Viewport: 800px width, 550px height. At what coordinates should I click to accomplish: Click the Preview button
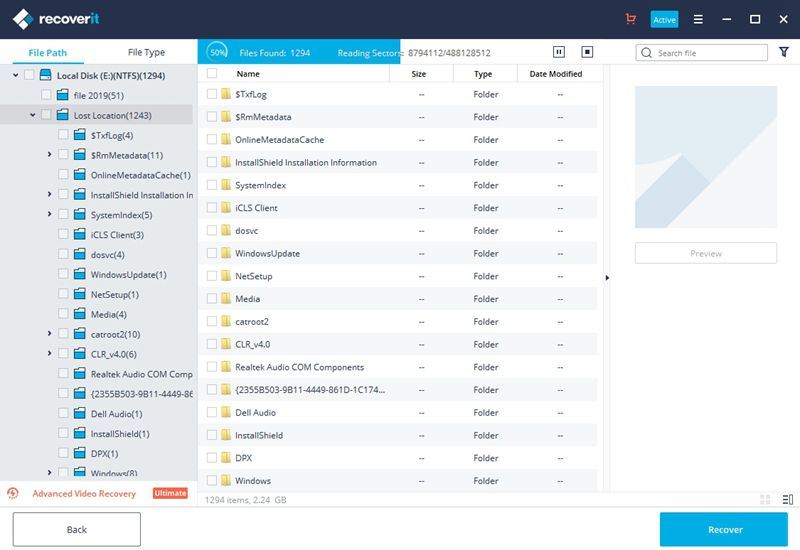[x=706, y=253]
